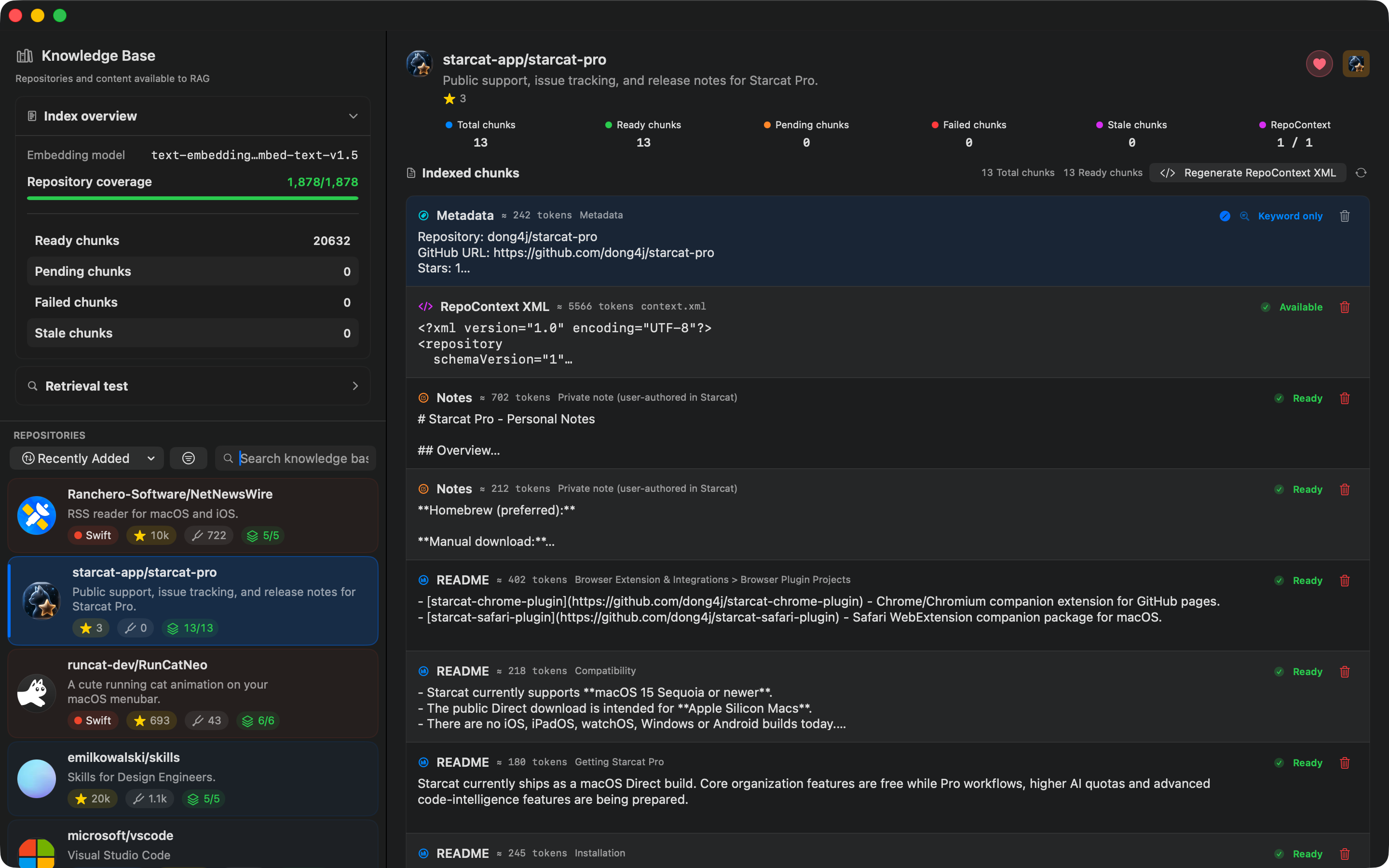Open the Recently Added sort dropdown
Viewport: 1389px width, 868px height.
[87, 458]
